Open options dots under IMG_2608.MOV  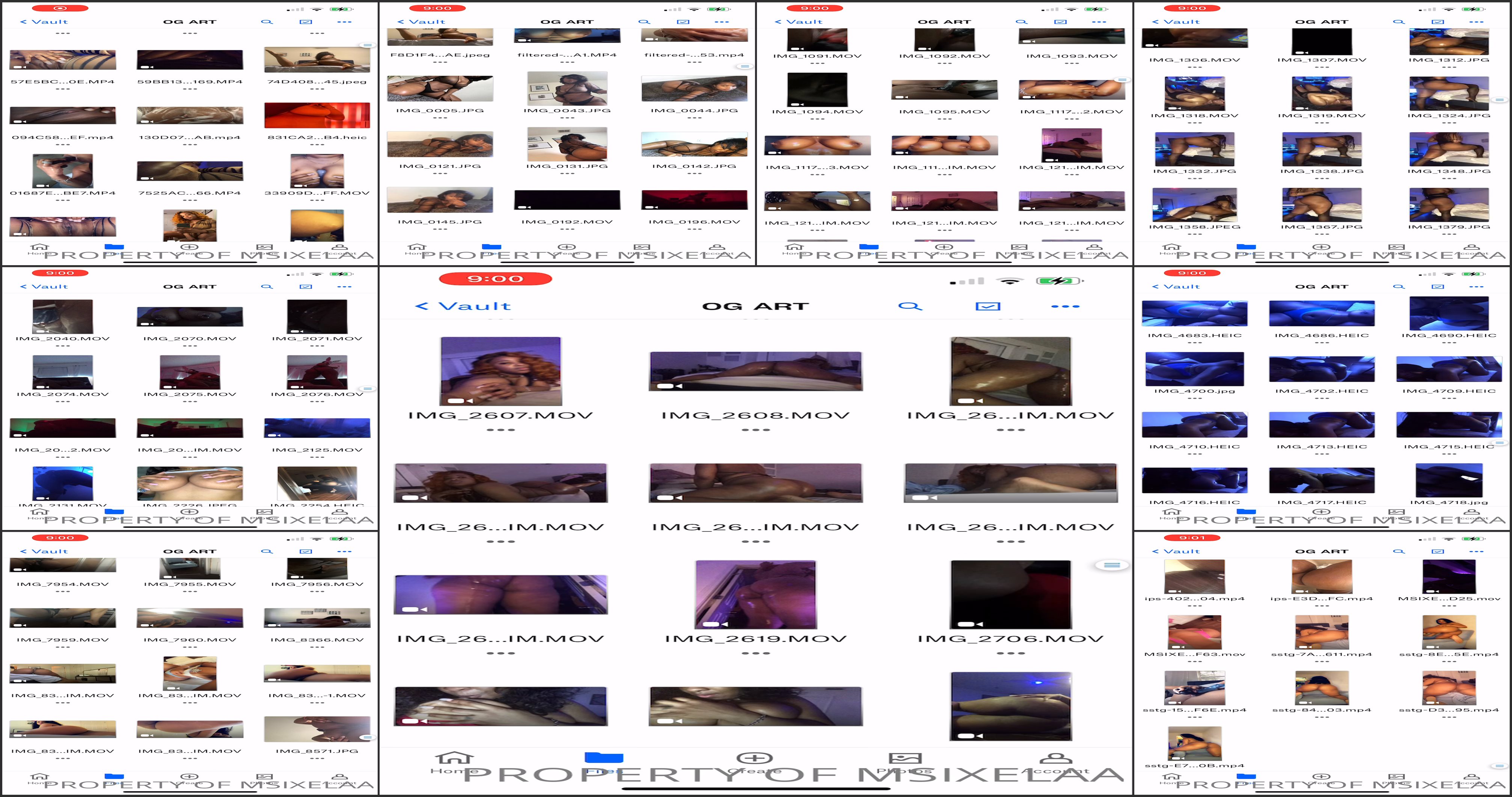[x=755, y=430]
